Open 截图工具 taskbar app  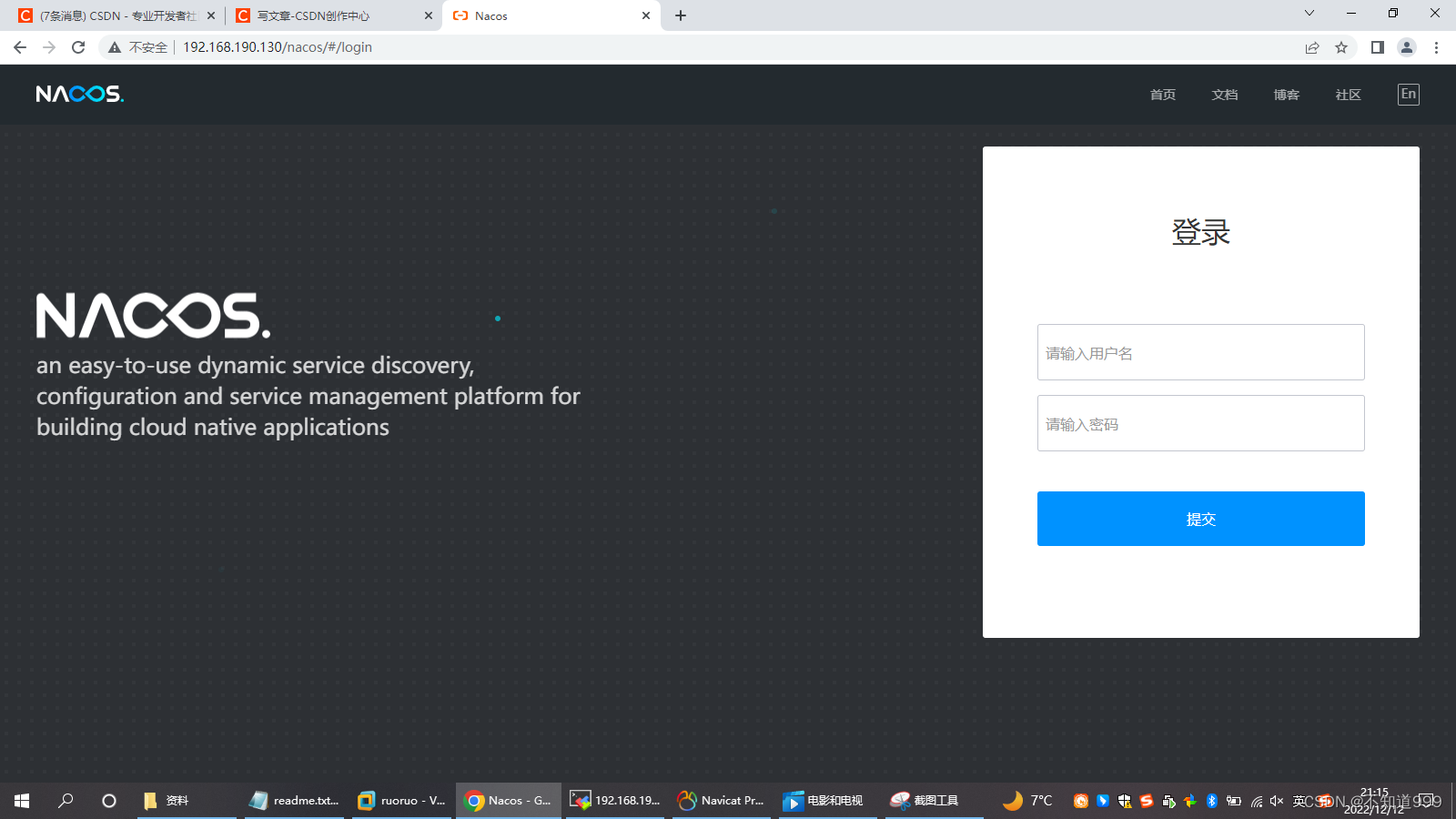pyautogui.click(x=935, y=801)
